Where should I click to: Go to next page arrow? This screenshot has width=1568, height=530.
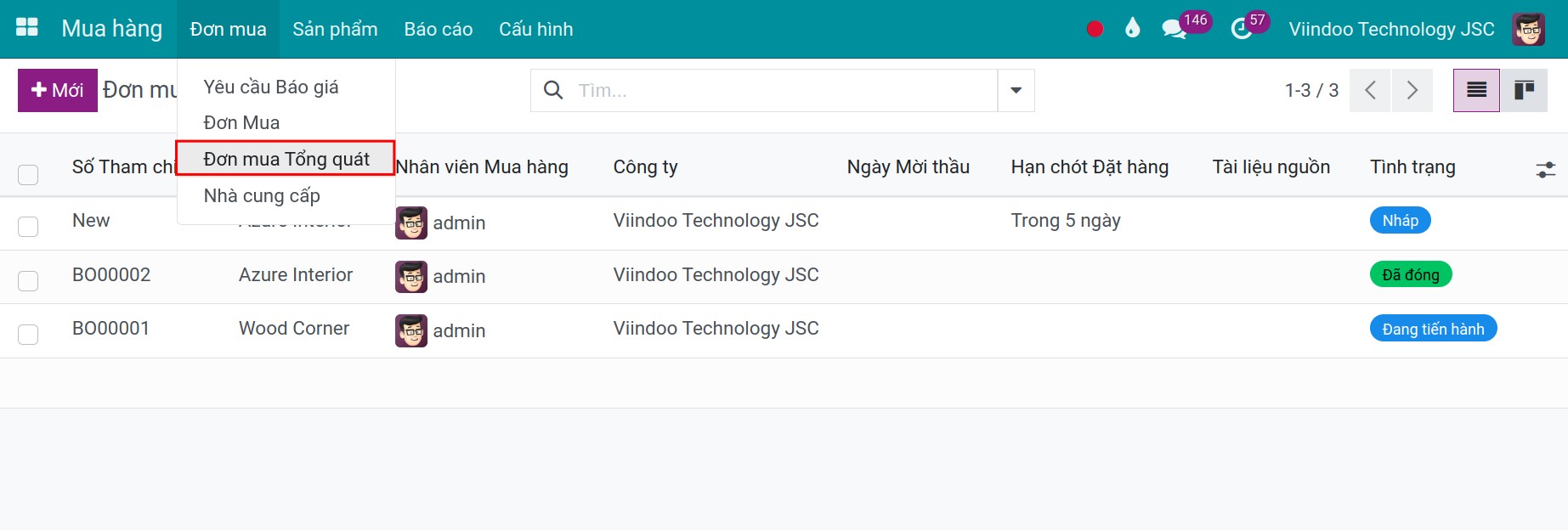tap(1412, 90)
